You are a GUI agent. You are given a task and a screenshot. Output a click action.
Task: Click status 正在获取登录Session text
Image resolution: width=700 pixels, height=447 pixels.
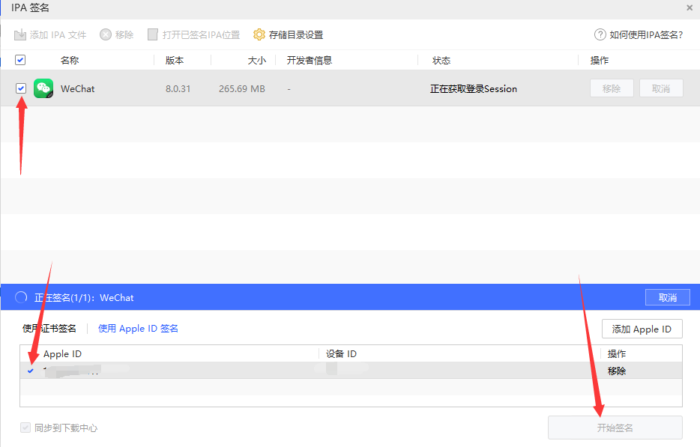click(474, 89)
